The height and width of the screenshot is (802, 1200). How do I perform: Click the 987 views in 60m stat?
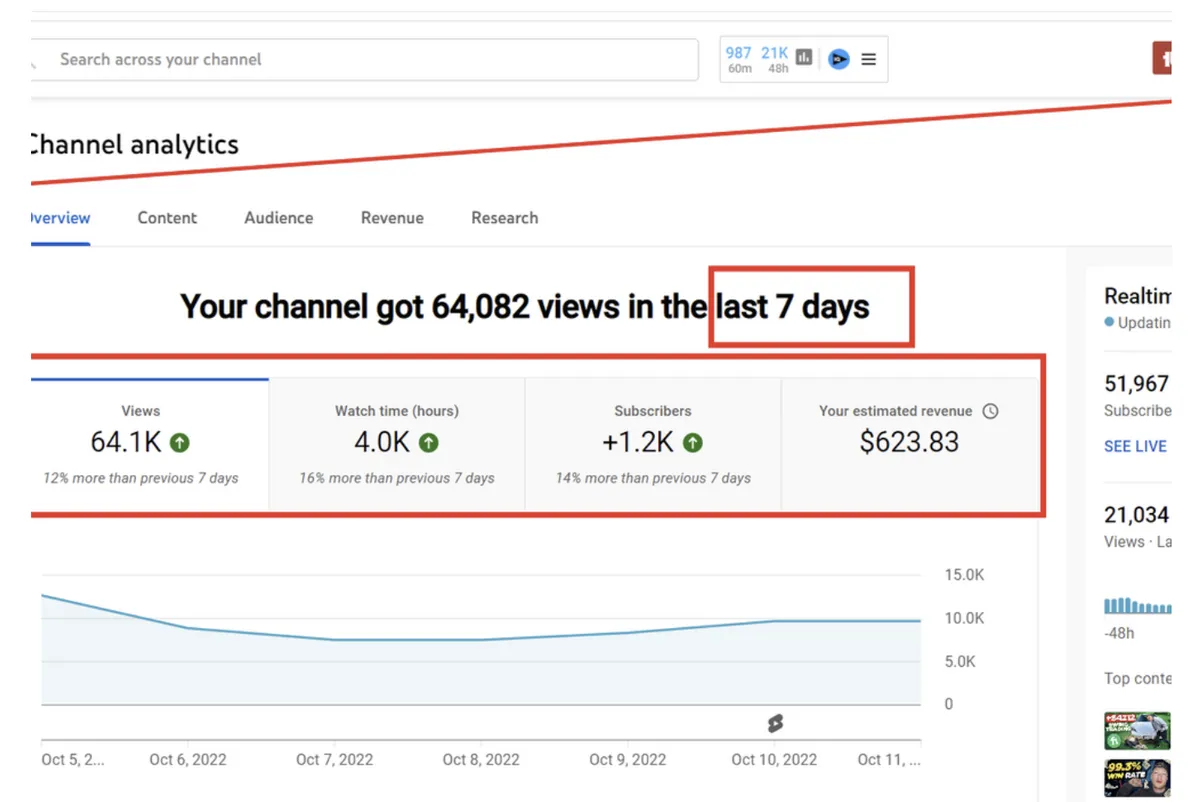(x=739, y=59)
